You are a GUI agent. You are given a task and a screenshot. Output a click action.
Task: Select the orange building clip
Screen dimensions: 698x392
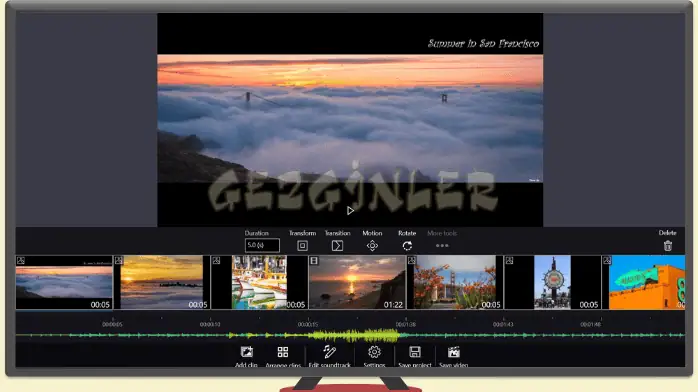click(x=644, y=282)
